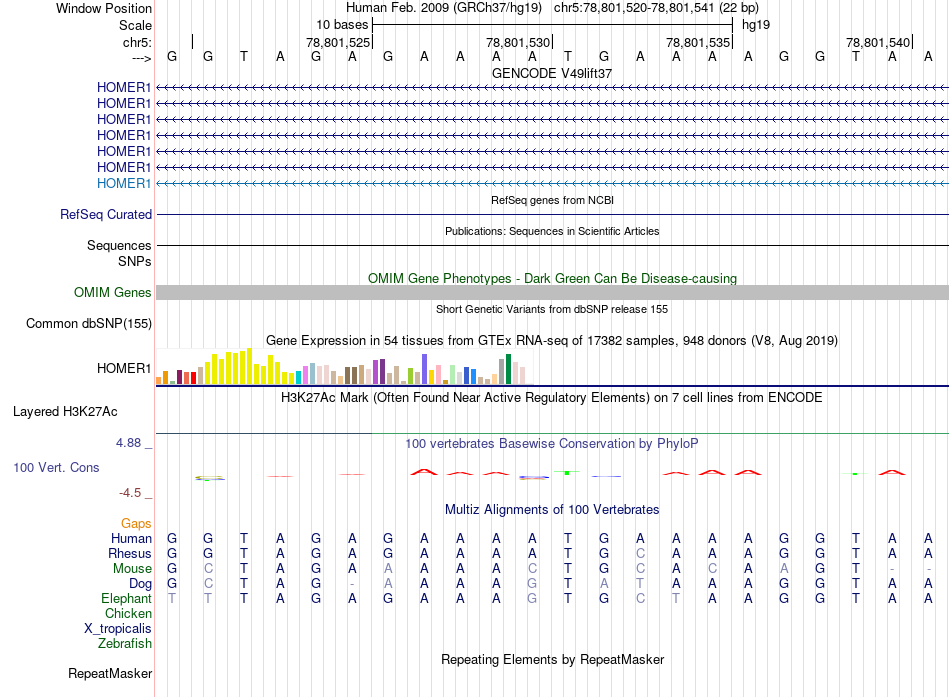The height and width of the screenshot is (697, 950).
Task: Open the Multiz Alignments of 100 Vertebrates title
Action: 552,510
